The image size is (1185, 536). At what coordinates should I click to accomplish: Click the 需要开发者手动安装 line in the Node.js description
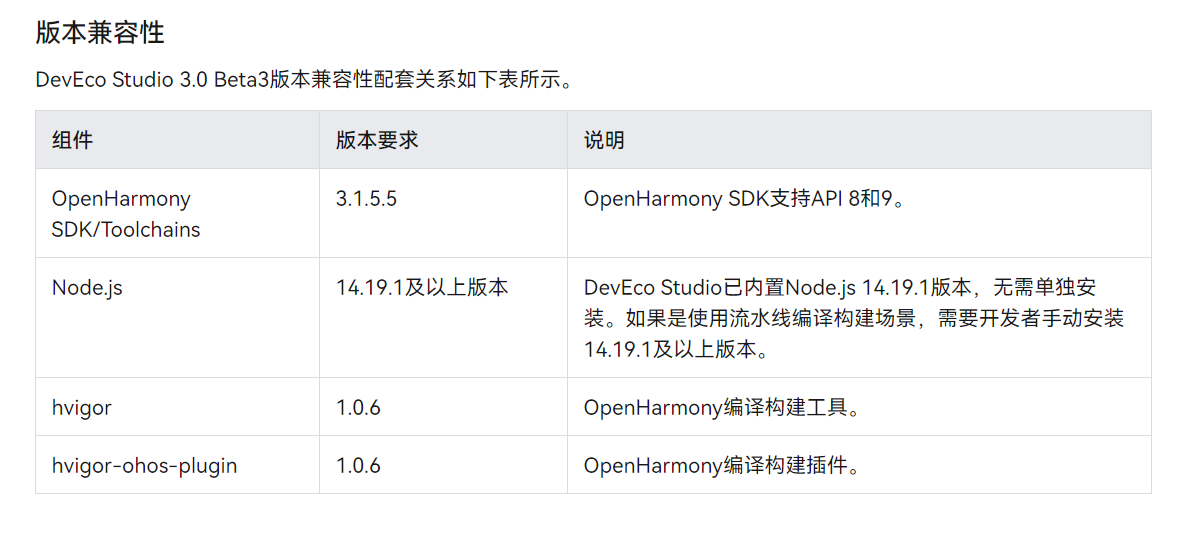(x=1030, y=319)
